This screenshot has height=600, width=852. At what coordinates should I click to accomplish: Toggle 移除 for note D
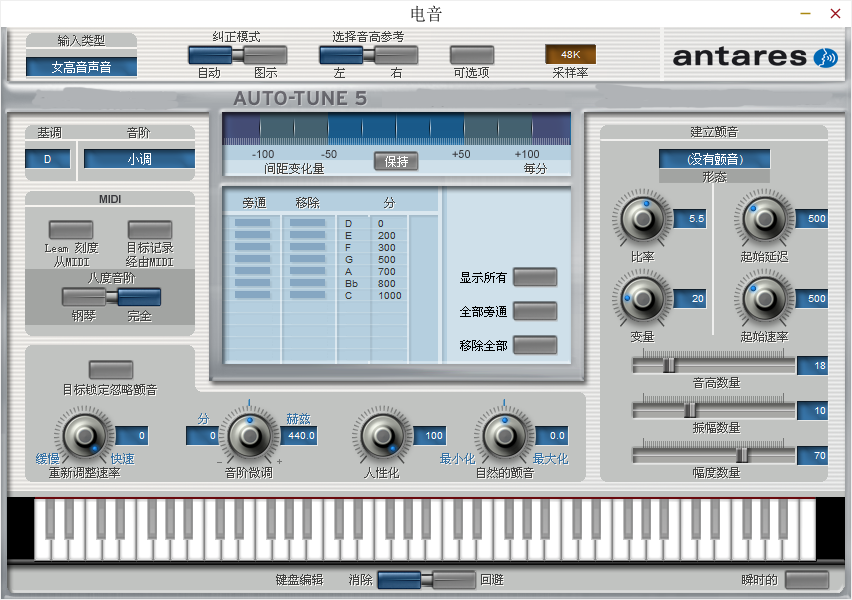click(x=308, y=223)
